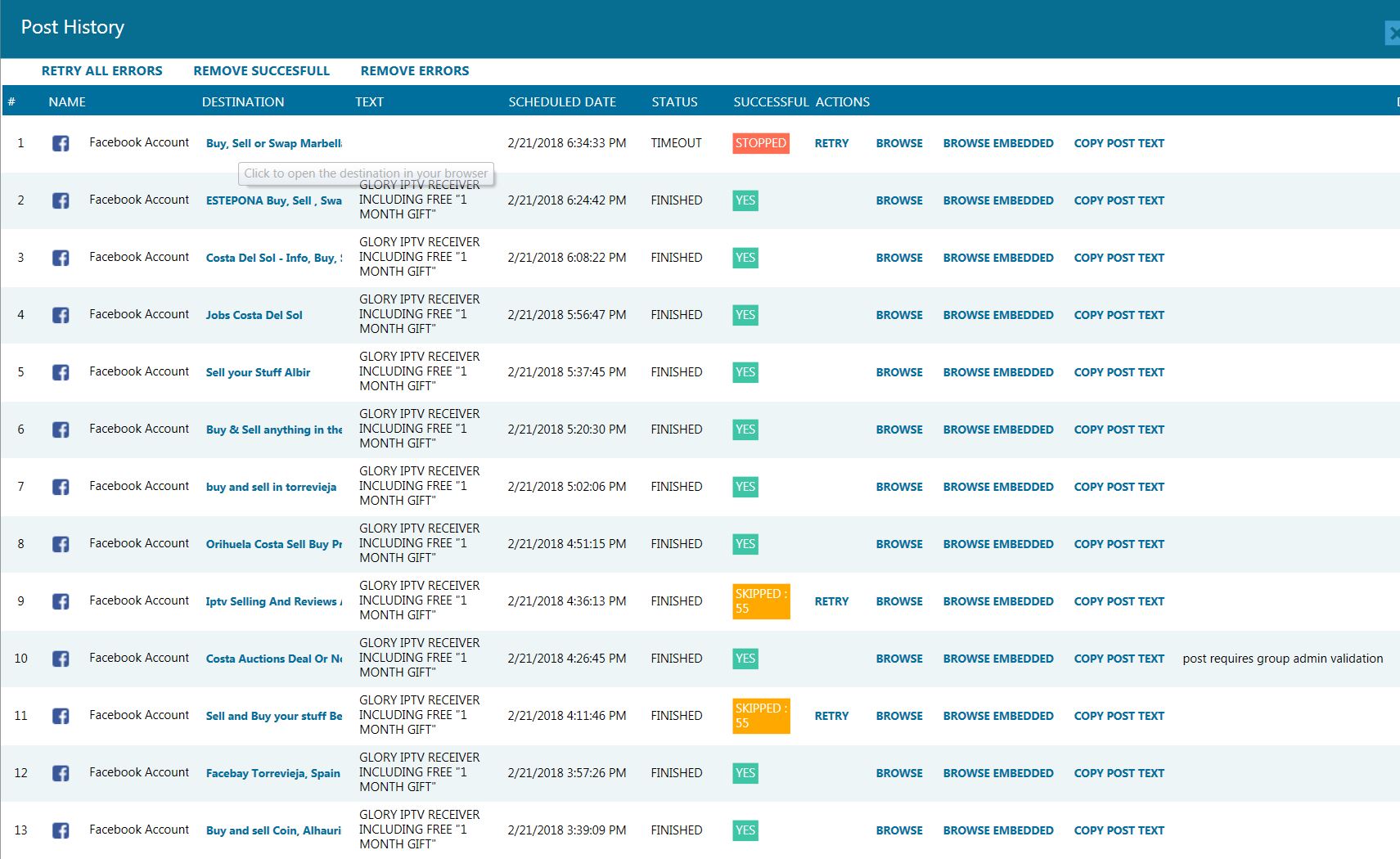The image size is (1400, 859).
Task: Retry all errors
Action: (102, 71)
